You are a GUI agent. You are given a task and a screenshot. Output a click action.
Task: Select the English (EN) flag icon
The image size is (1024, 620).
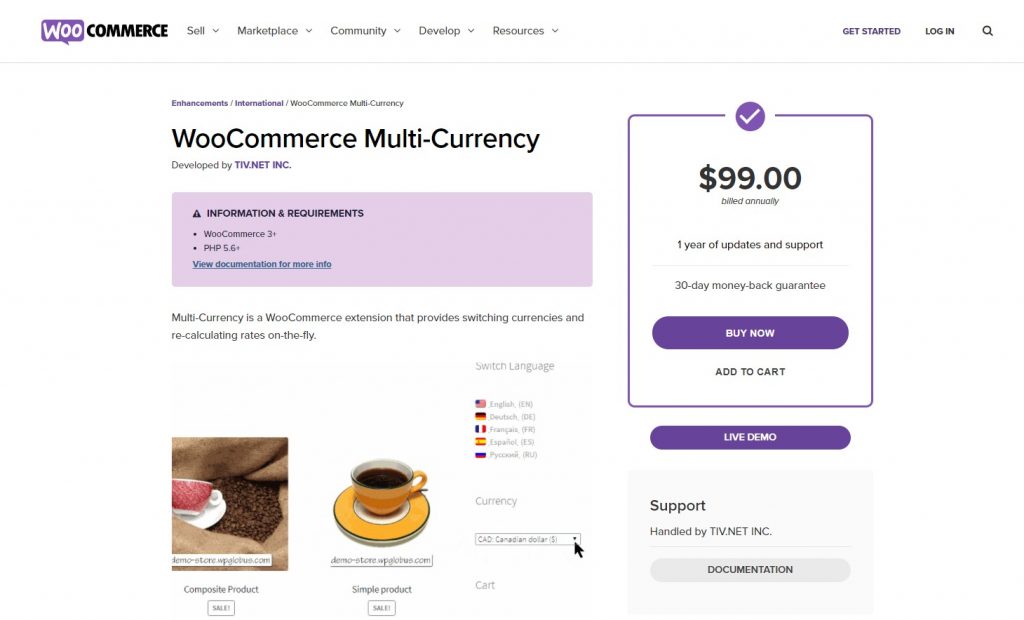click(x=481, y=404)
